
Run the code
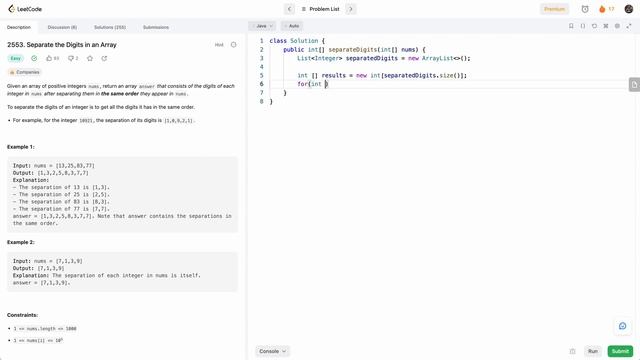click(593, 351)
